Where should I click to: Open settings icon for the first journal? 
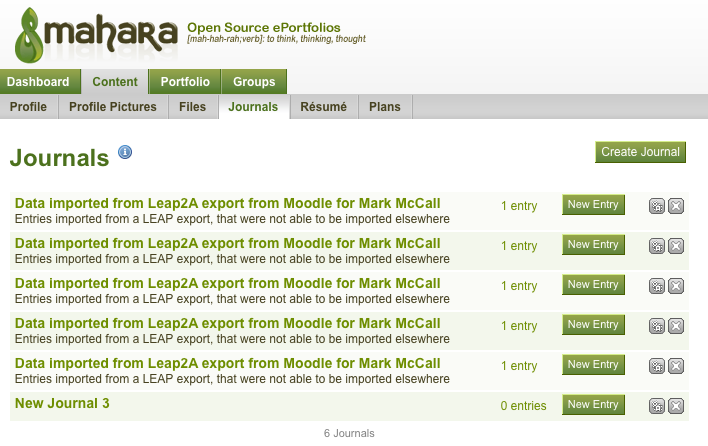click(x=657, y=206)
